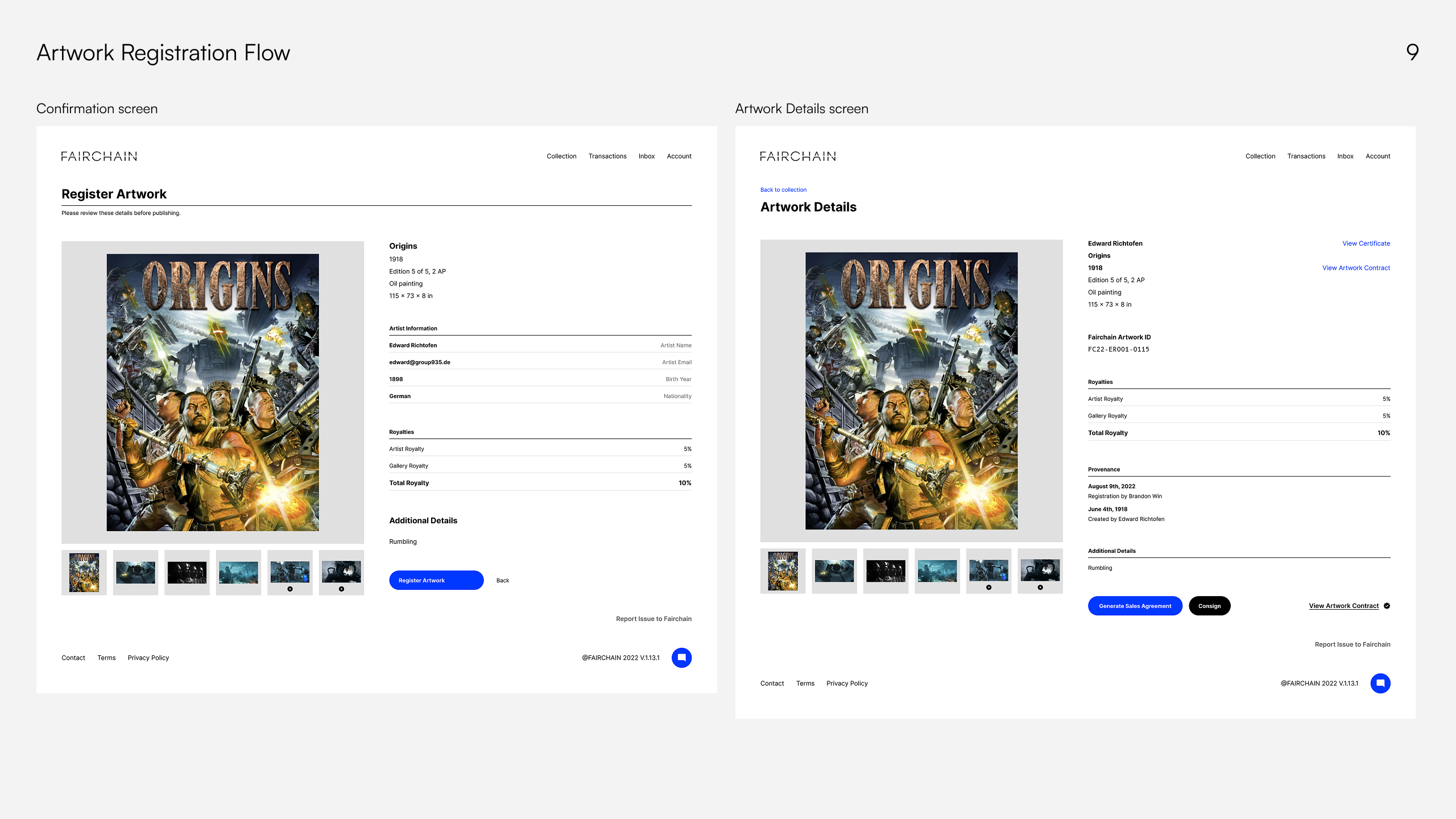Image resolution: width=1456 pixels, height=819 pixels.
Task: Open Account menu on Confirmation screen
Action: click(679, 156)
